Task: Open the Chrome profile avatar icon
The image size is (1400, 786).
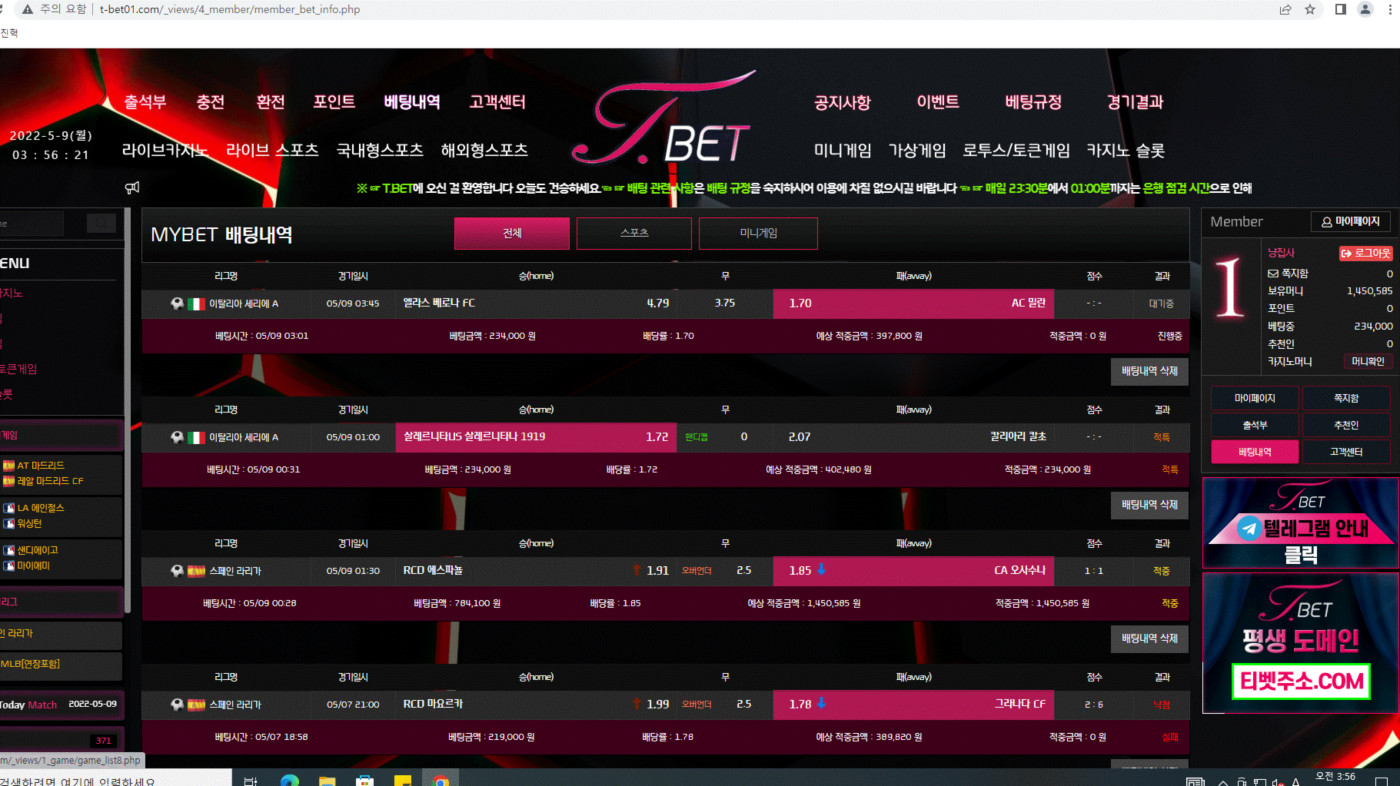Action: (x=1365, y=10)
